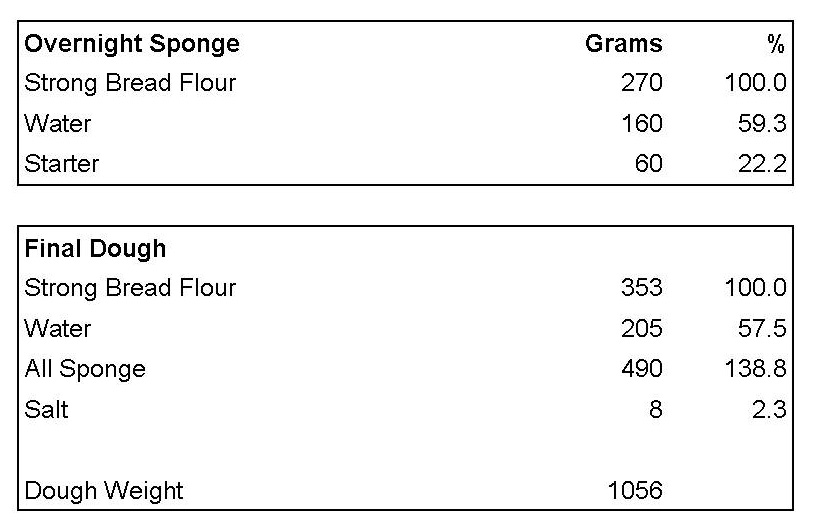The width and height of the screenshot is (816, 528).
Task: Click the 353 grams flour value
Action: pyautogui.click(x=641, y=288)
